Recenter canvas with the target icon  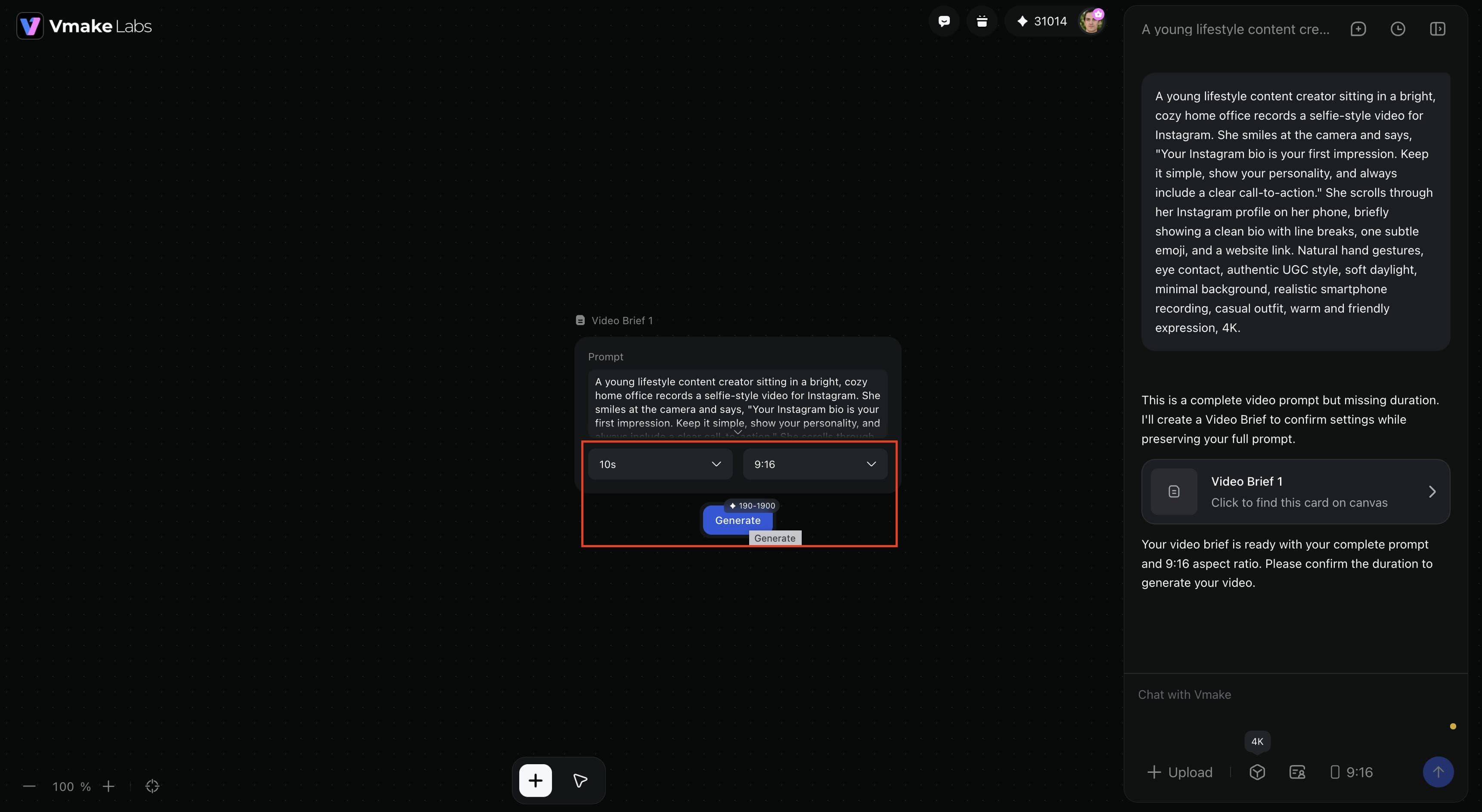pyautogui.click(x=152, y=786)
